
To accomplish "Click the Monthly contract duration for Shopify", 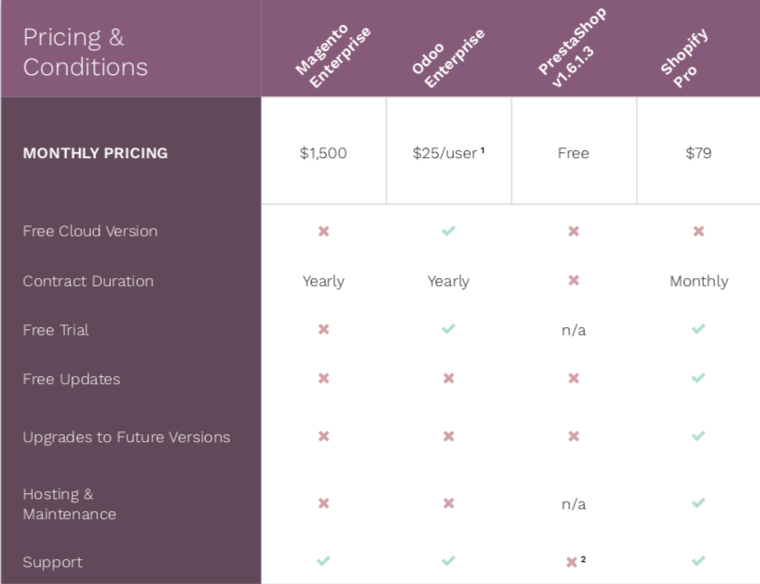I will click(x=699, y=281).
